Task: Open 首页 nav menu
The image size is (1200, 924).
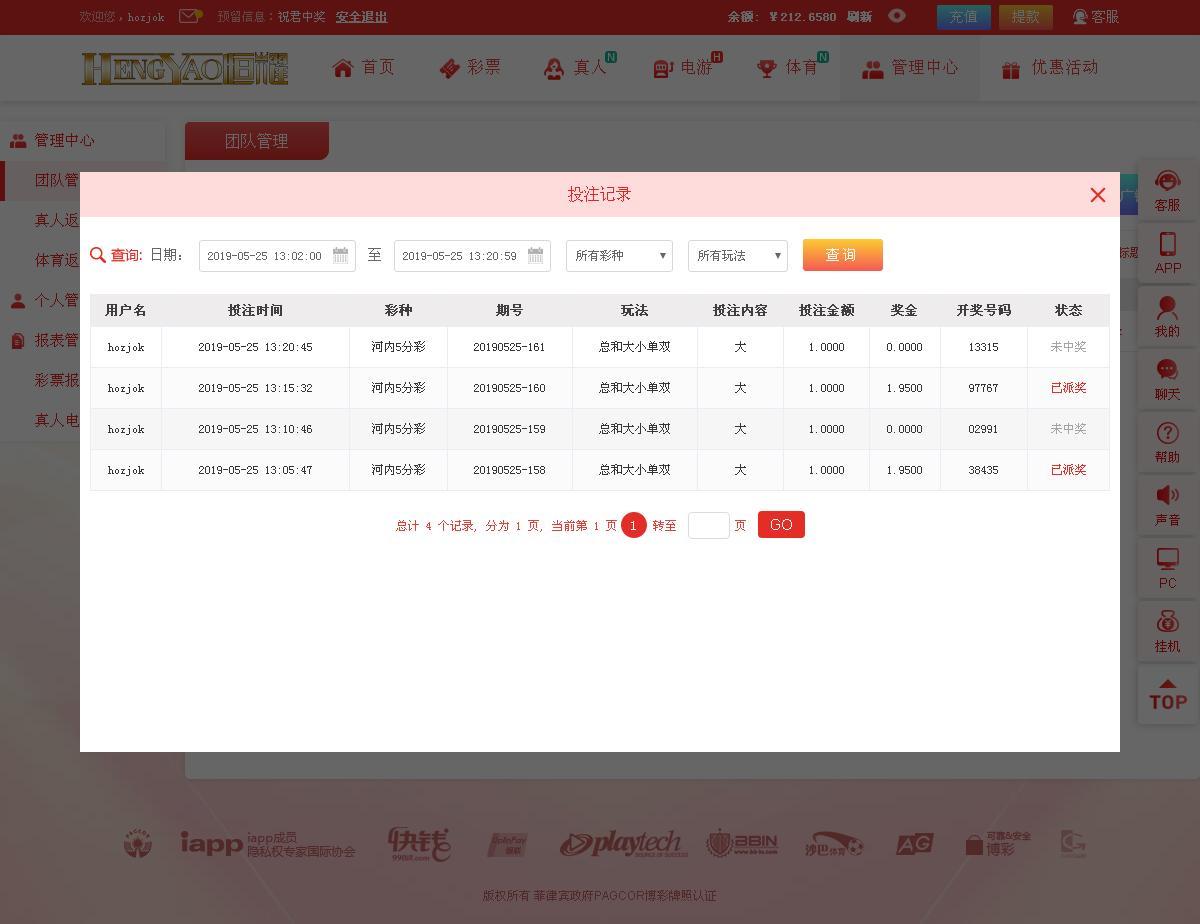Action: pos(364,67)
